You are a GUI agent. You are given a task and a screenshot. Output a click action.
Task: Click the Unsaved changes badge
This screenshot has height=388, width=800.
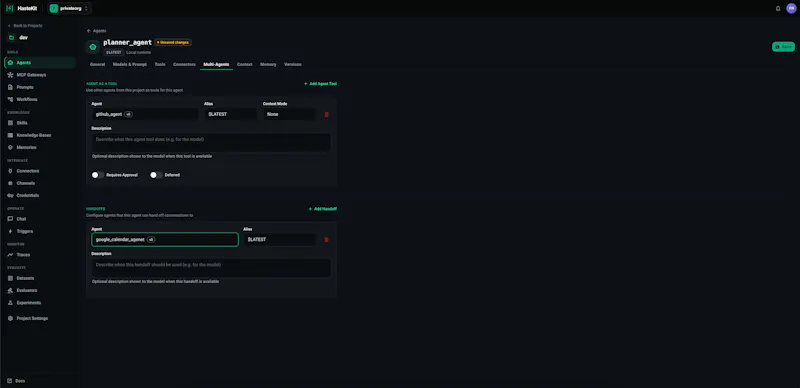(x=173, y=42)
